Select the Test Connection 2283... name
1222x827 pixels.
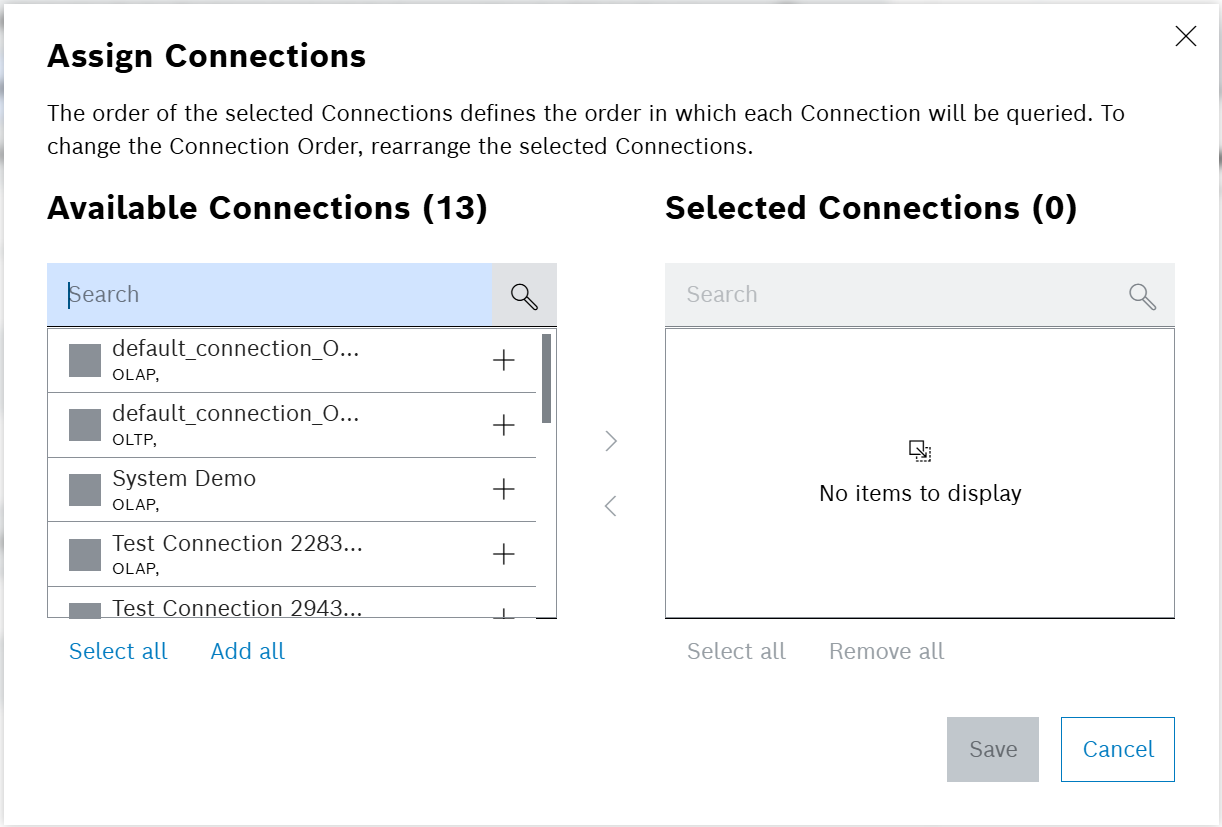click(x=237, y=543)
